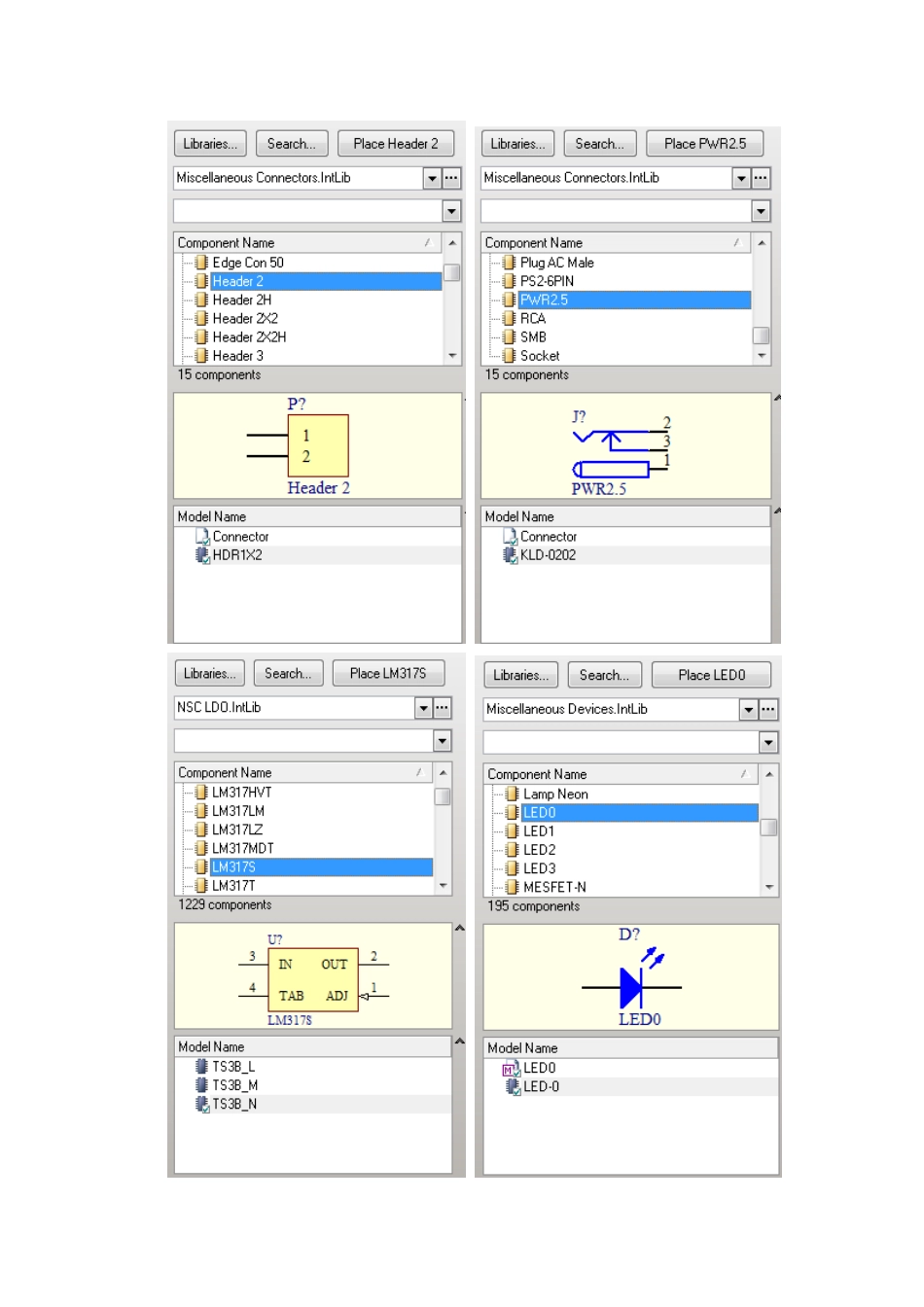Click filter input field in Header 2 panel

[308, 211]
